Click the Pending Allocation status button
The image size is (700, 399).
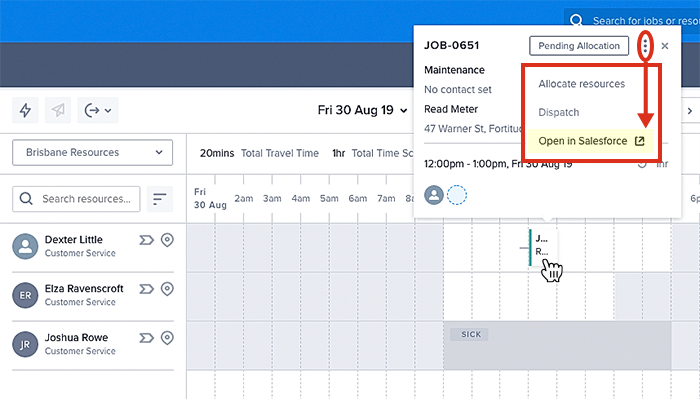coord(579,46)
